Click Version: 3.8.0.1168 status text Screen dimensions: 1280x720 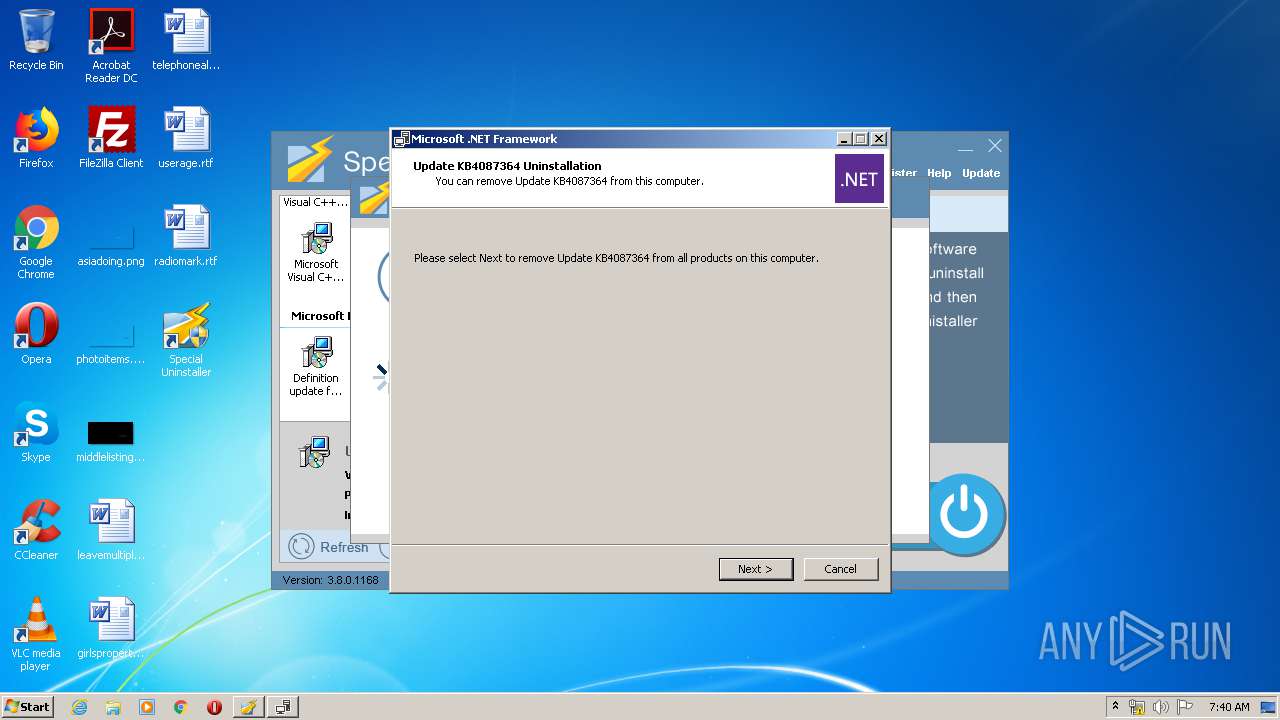click(x=331, y=580)
